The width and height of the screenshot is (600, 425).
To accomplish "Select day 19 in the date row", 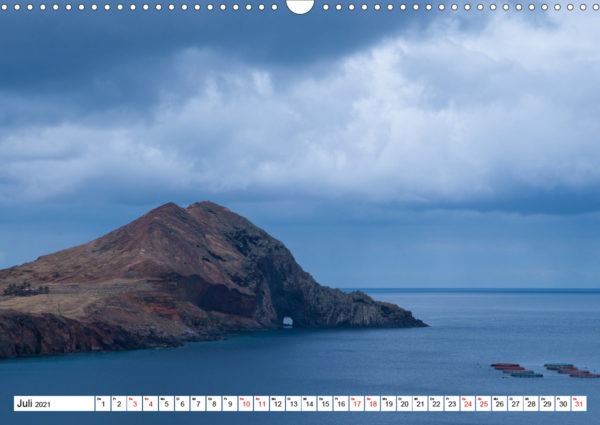I will [388, 404].
